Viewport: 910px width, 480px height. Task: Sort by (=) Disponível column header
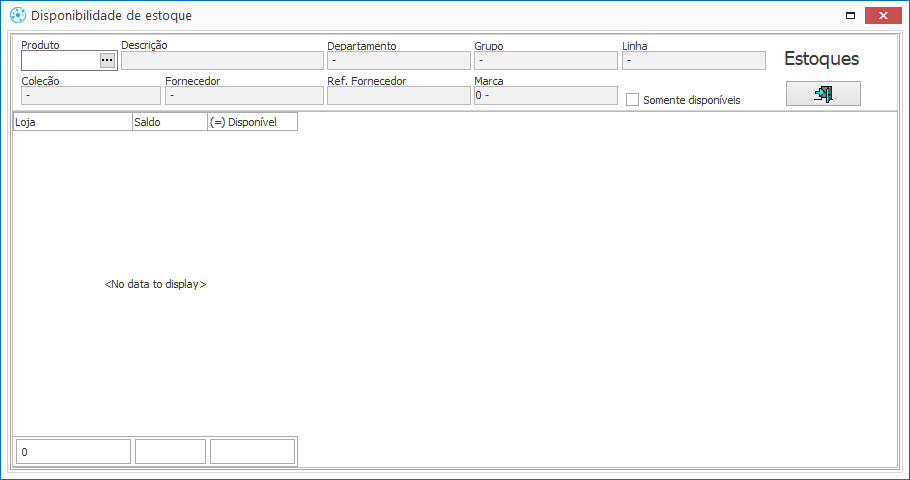[252, 122]
